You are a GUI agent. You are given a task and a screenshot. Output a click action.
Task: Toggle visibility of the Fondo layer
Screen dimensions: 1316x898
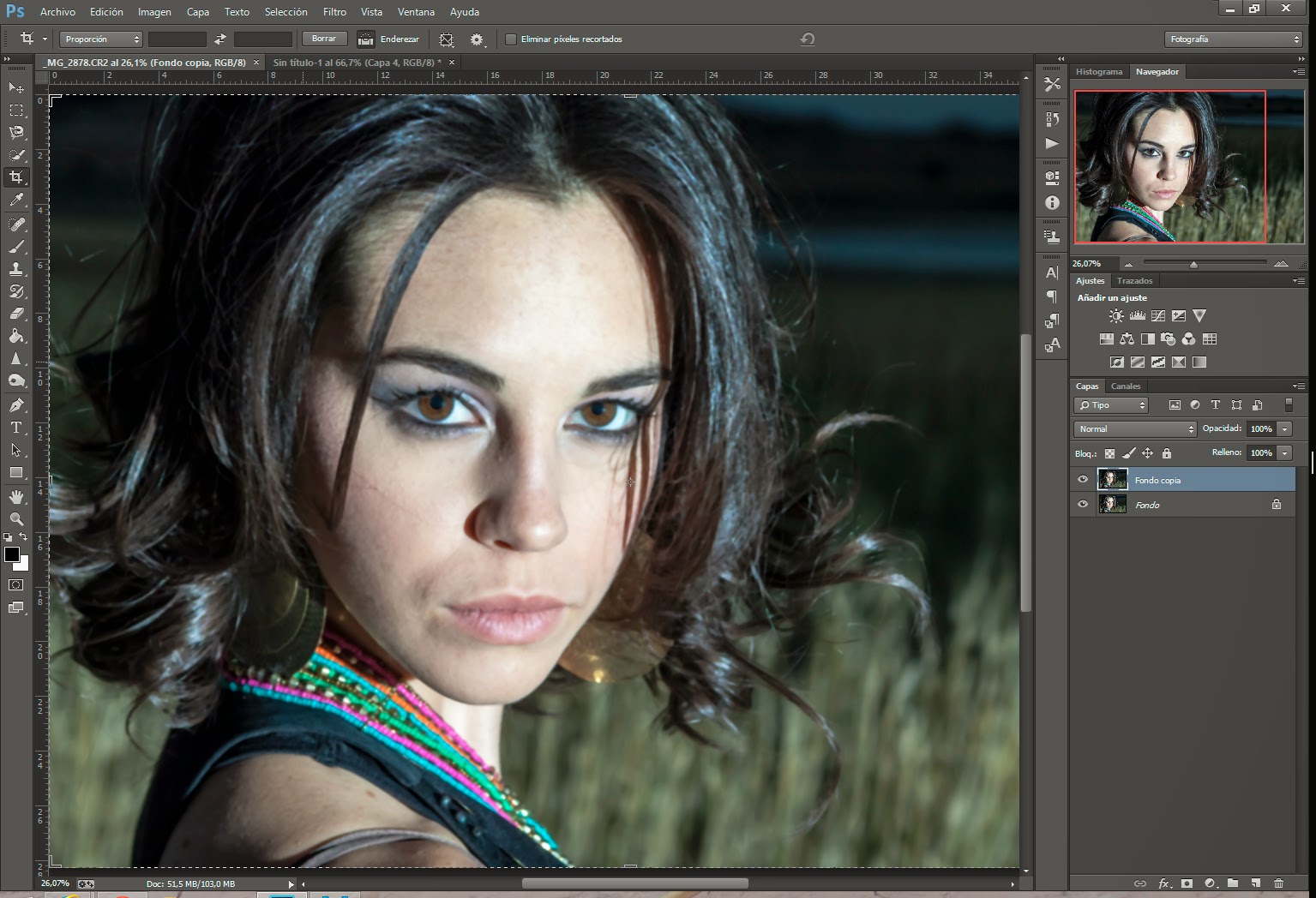1083,505
